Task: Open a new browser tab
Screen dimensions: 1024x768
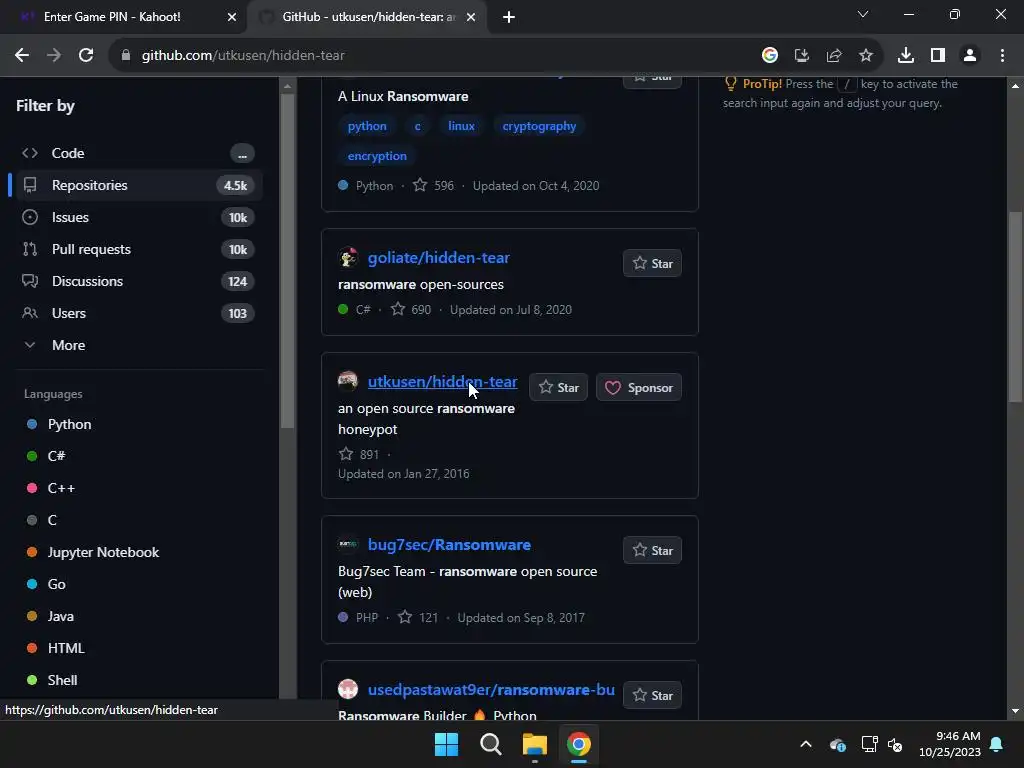Action: [x=509, y=17]
